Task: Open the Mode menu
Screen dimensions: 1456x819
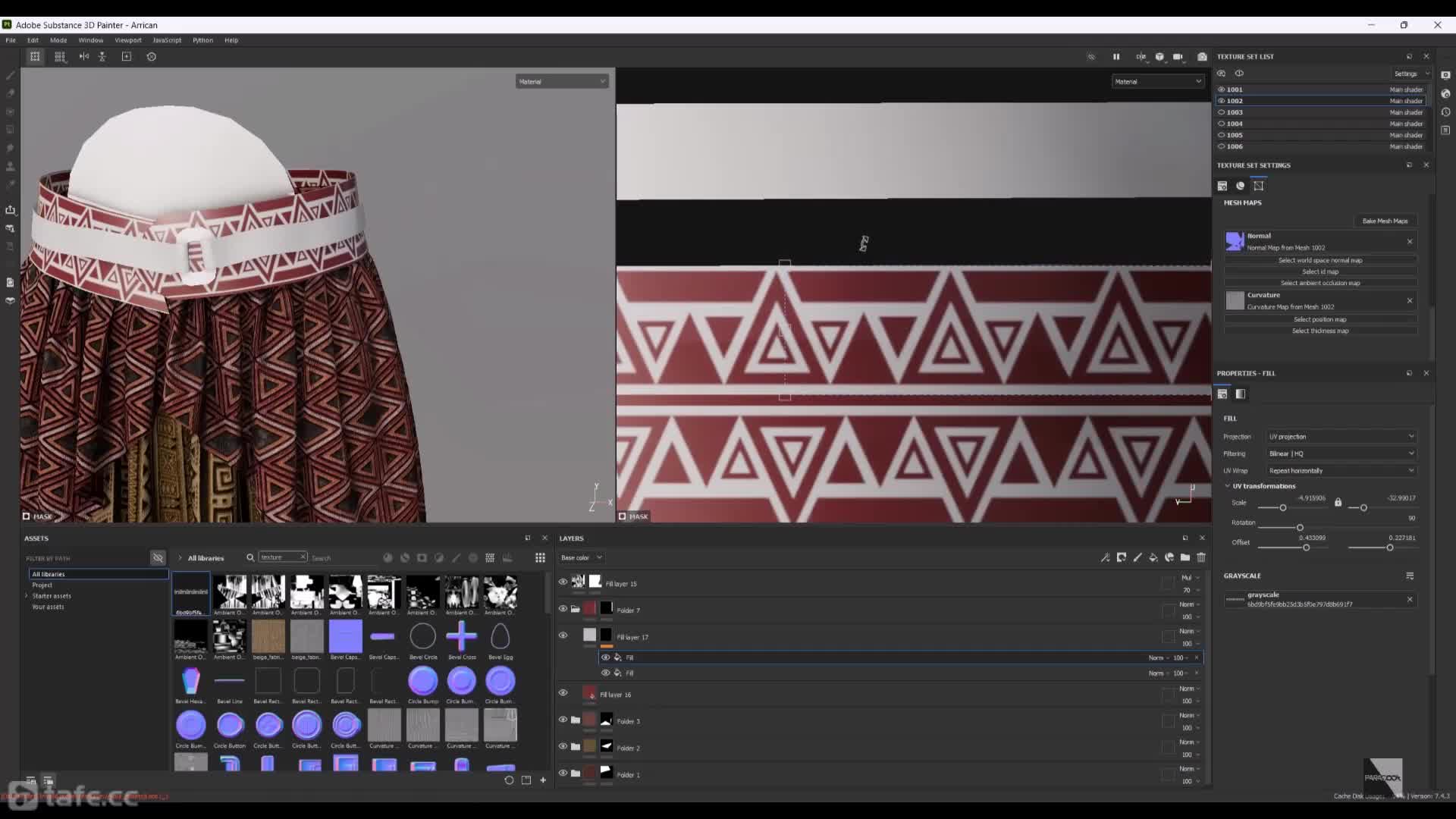Action: tap(58, 40)
